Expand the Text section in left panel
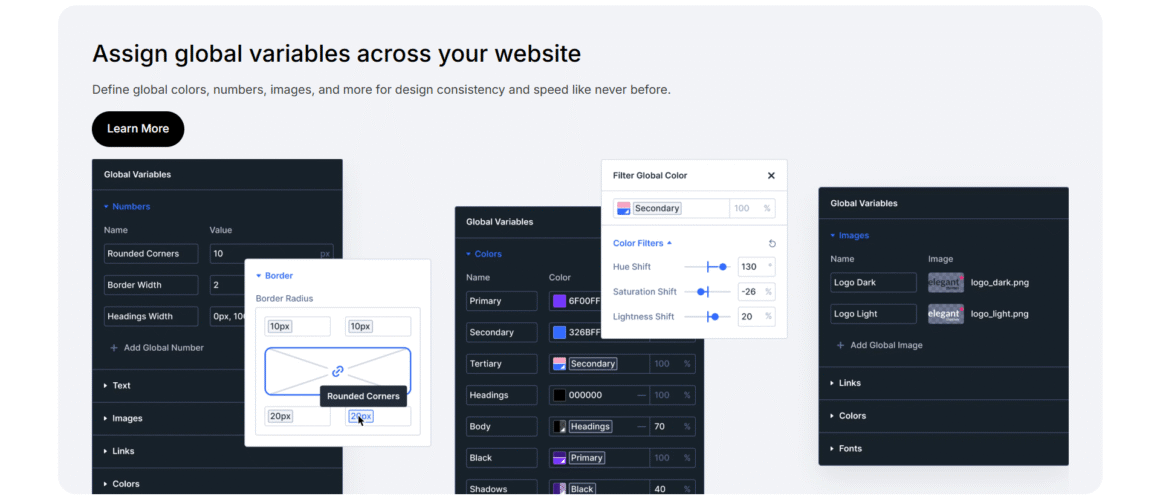 tap(117, 385)
